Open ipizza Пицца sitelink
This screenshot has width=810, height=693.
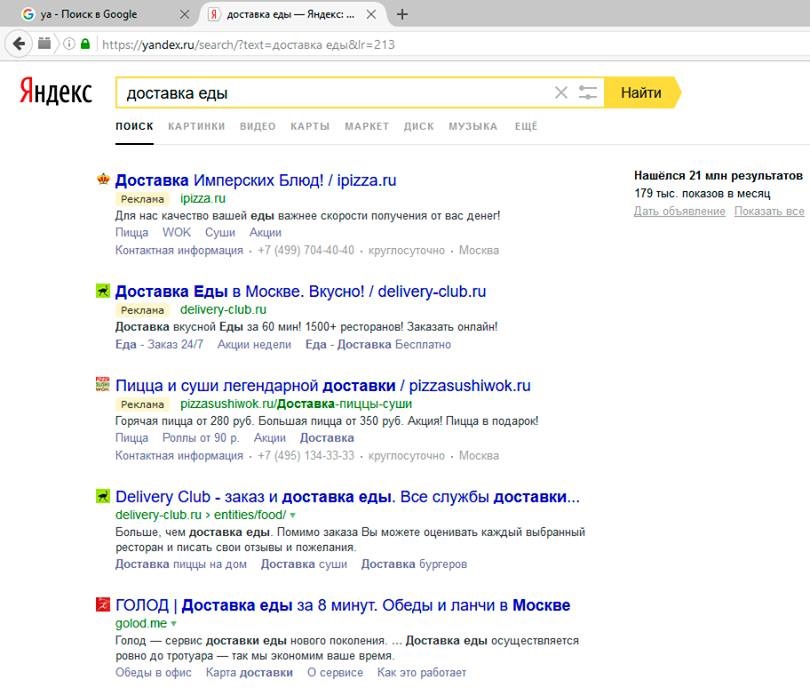pos(132,232)
